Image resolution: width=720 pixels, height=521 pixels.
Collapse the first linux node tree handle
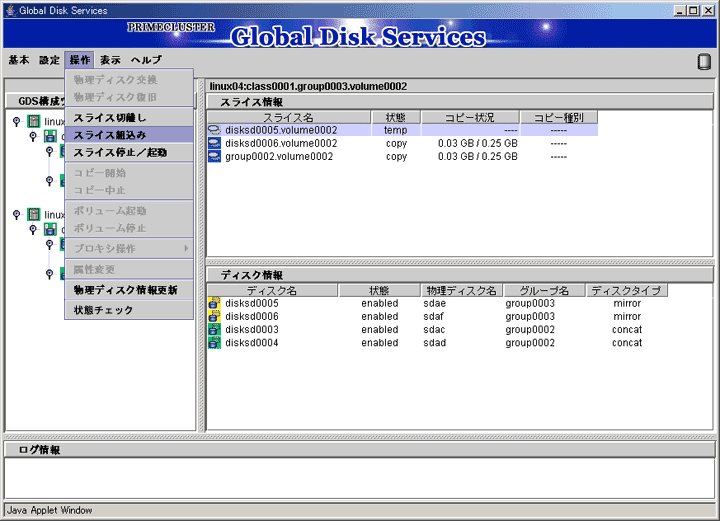pos(17,122)
